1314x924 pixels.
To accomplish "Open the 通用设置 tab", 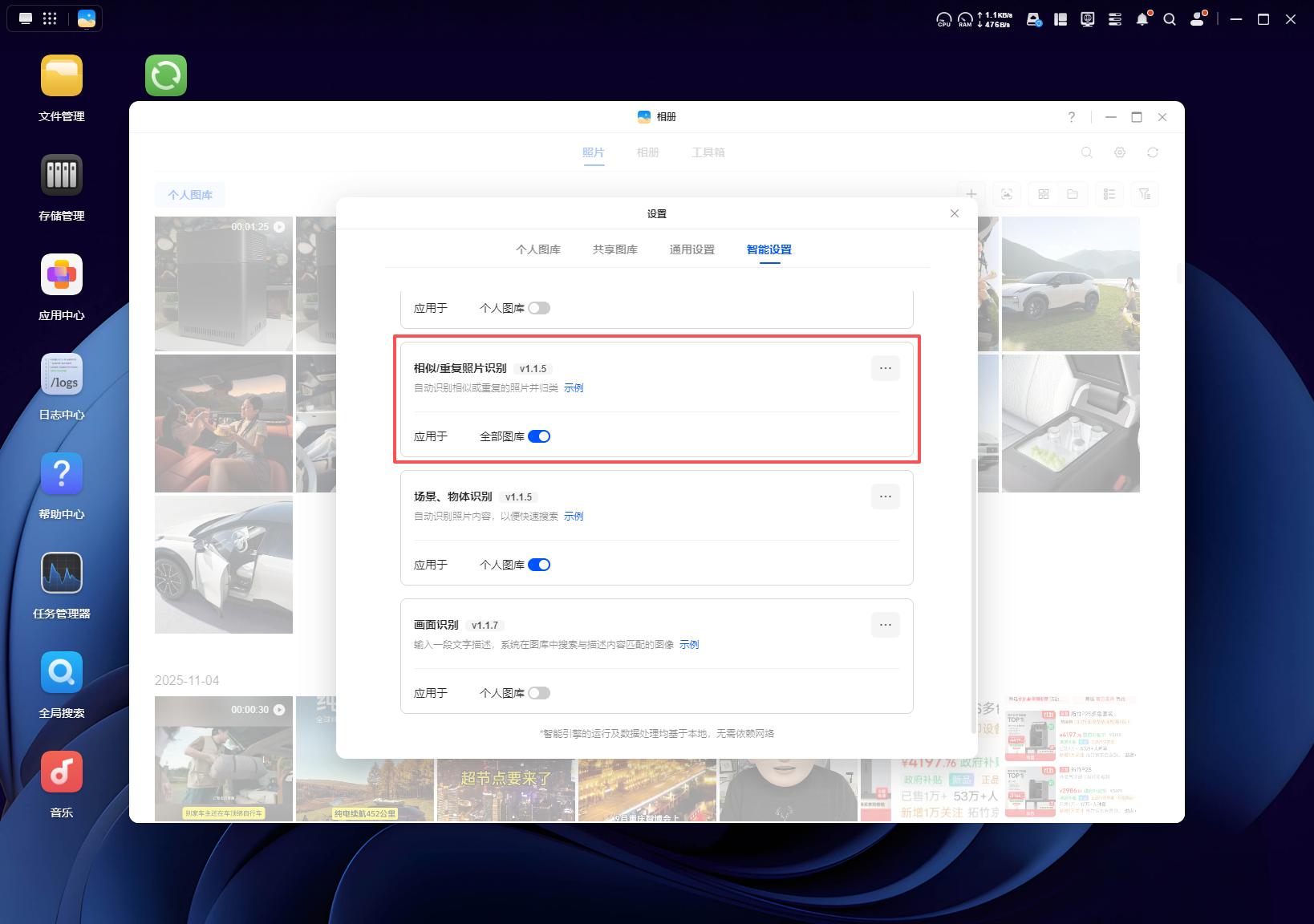I will point(692,249).
